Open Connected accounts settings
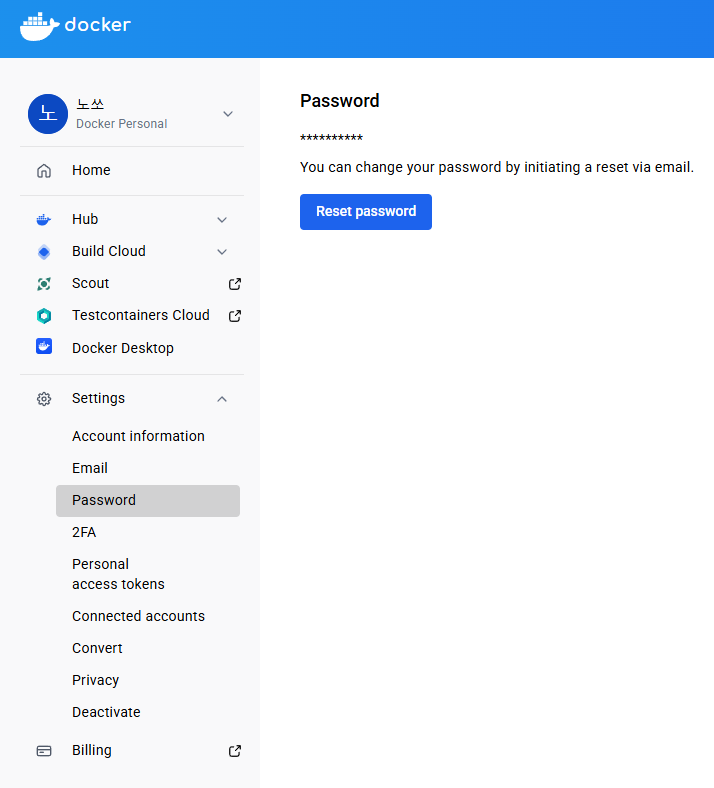Viewport: 714px width, 788px height. [x=138, y=616]
